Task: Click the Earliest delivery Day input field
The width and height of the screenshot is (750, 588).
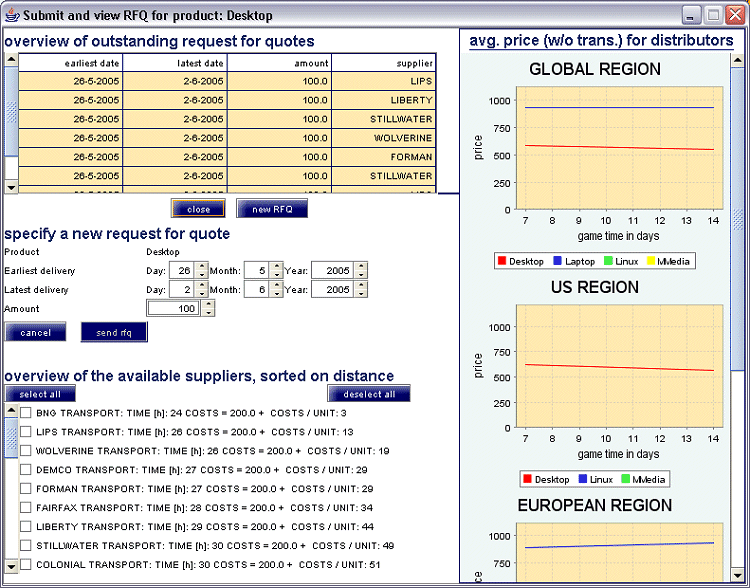Action: [183, 270]
